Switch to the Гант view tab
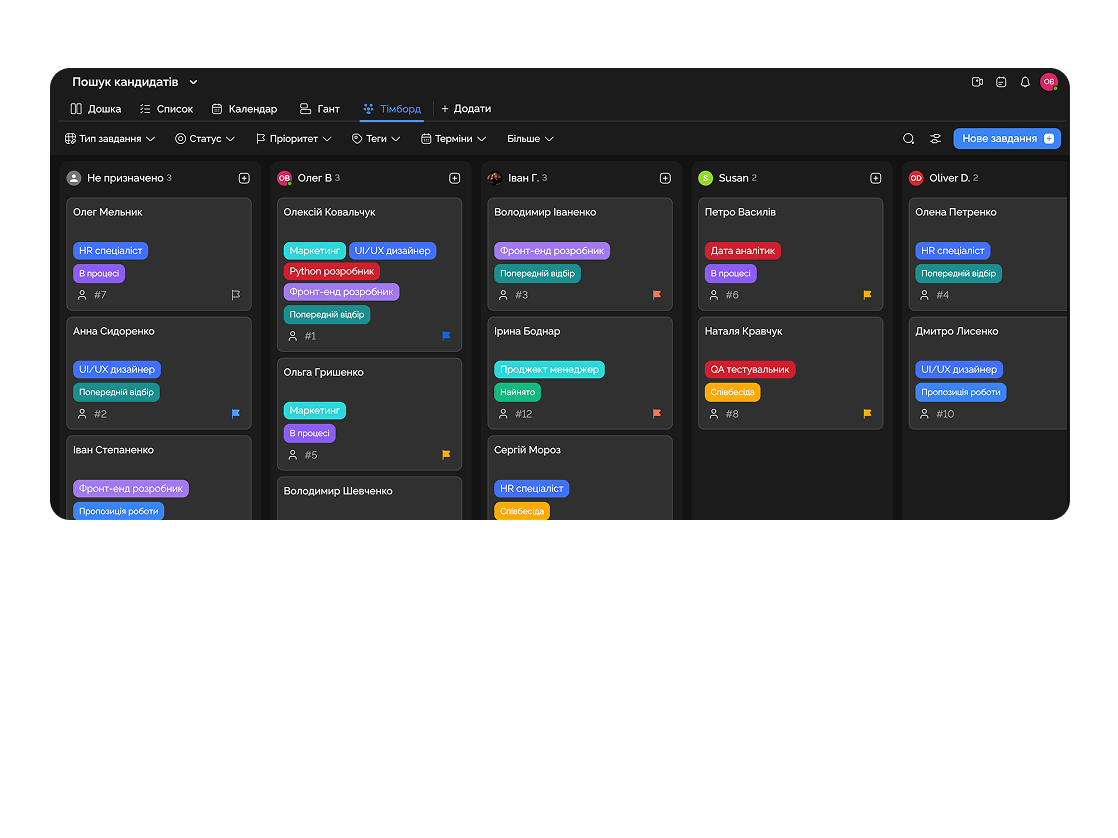 (320, 109)
